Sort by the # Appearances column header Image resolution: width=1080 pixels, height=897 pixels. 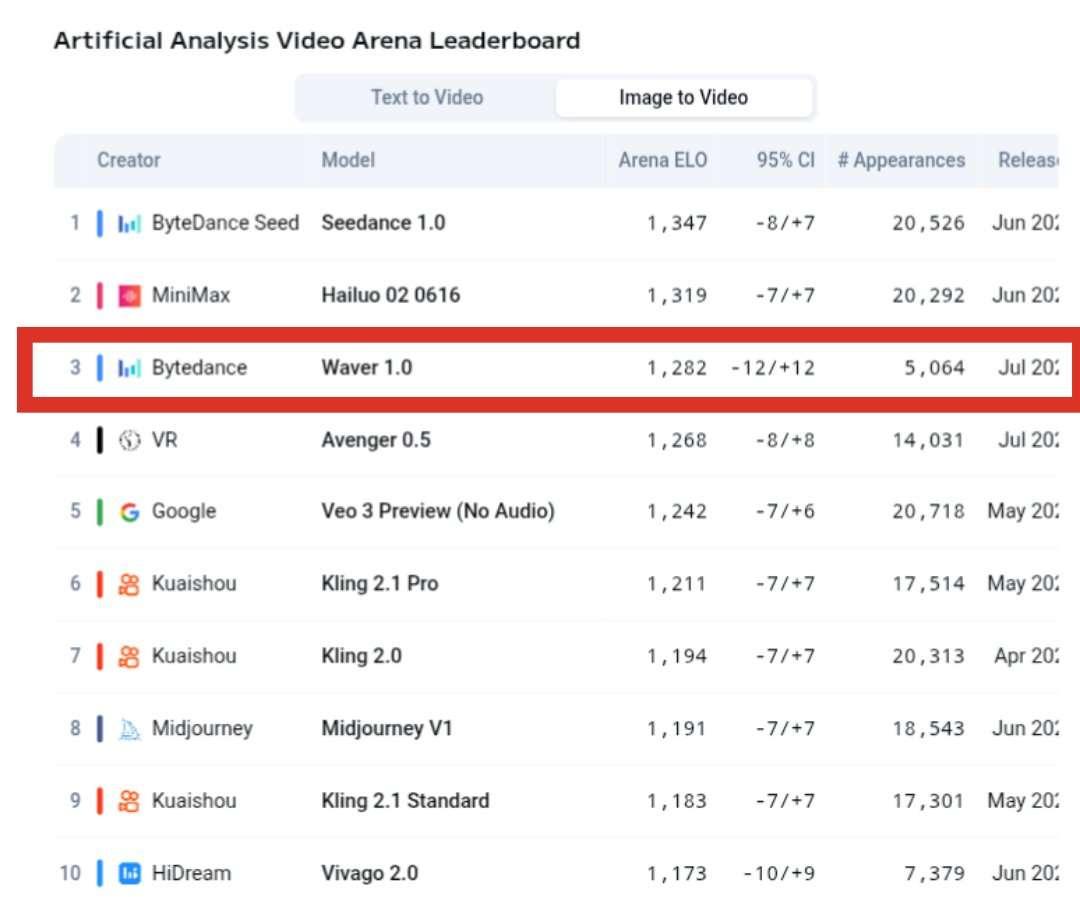tap(901, 160)
